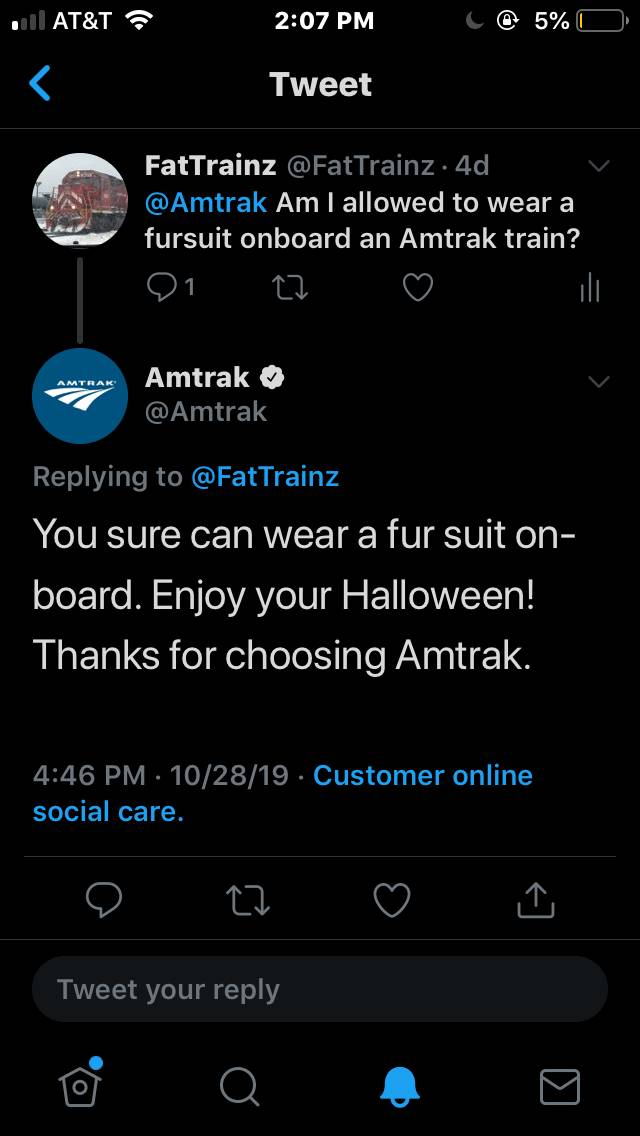640x1136 pixels.
Task: Tap the Tweet your reply field
Action: pos(320,988)
